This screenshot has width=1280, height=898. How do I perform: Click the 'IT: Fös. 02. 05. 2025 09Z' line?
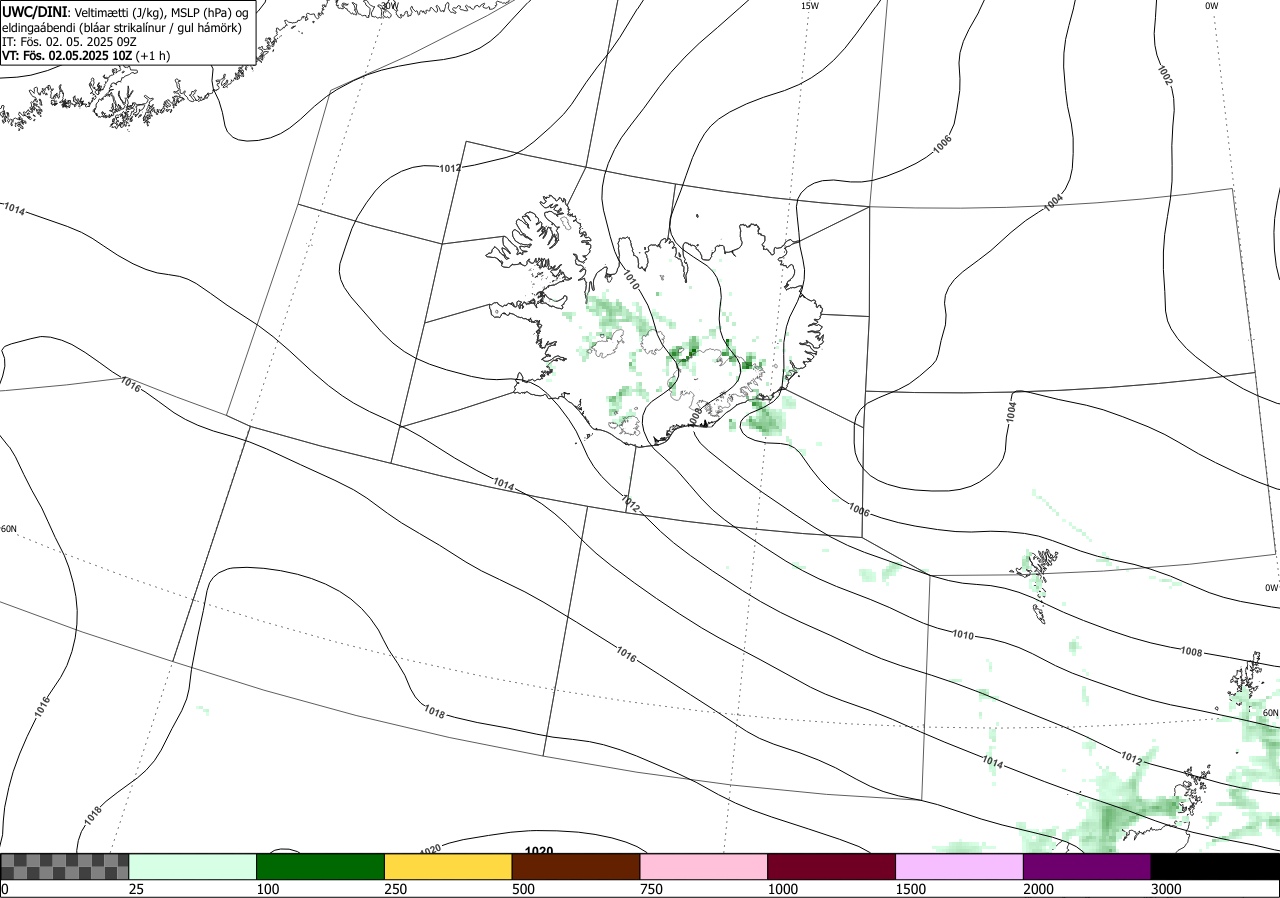pos(69,41)
